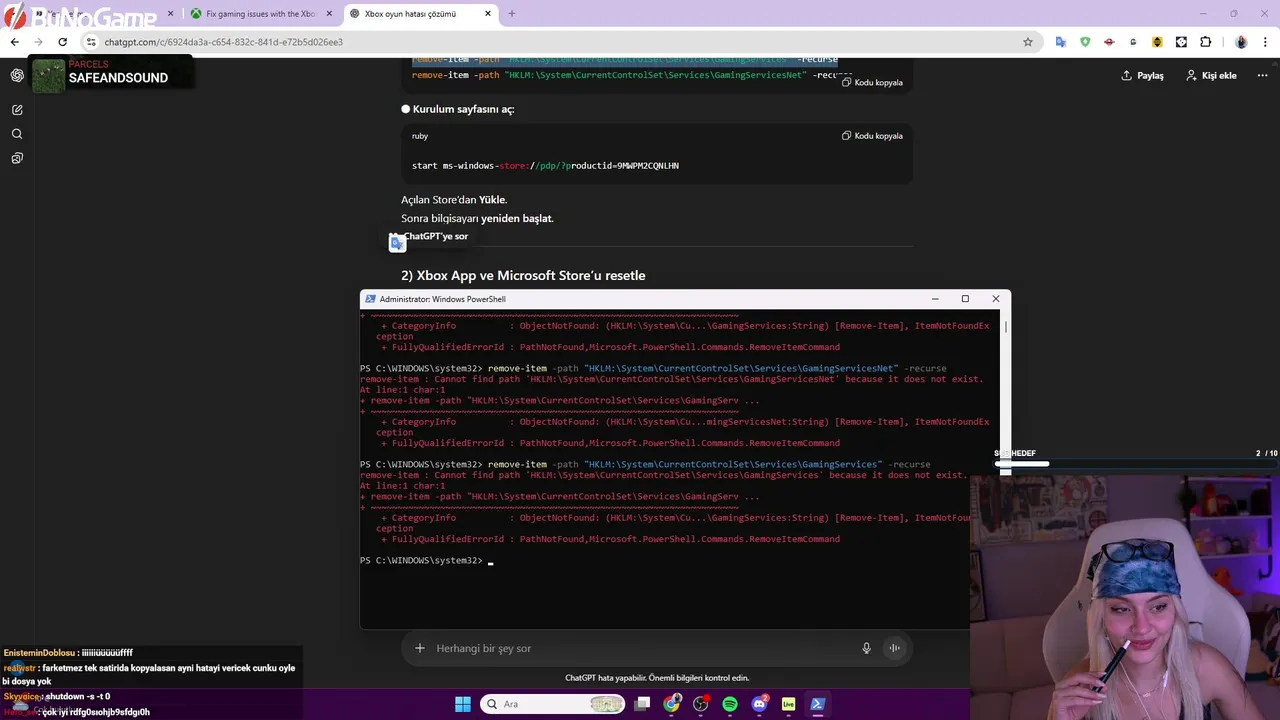Screen dimensions: 1280x720
Task: Open the Google Translate extension icon
Action: tap(1061, 42)
